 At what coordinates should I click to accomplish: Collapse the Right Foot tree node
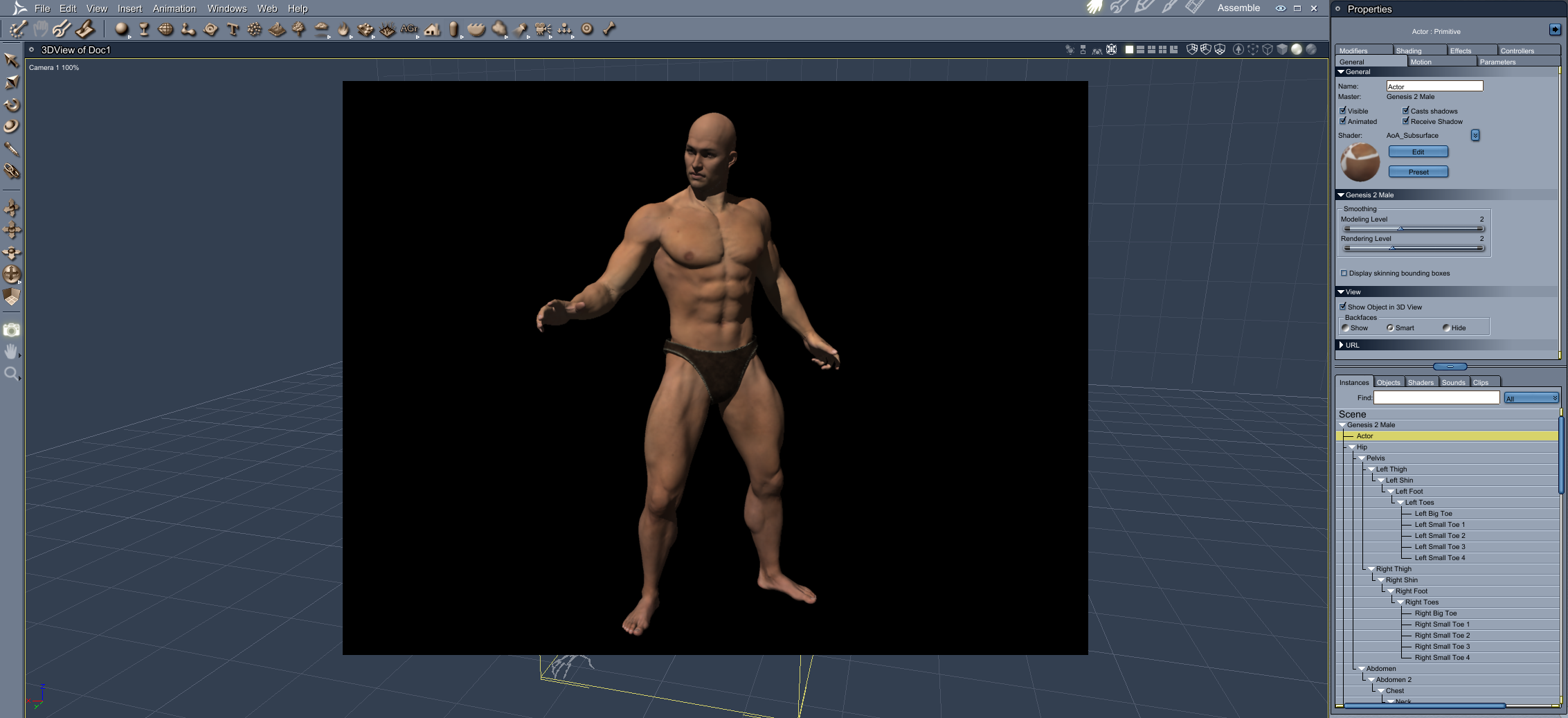[x=1391, y=591]
